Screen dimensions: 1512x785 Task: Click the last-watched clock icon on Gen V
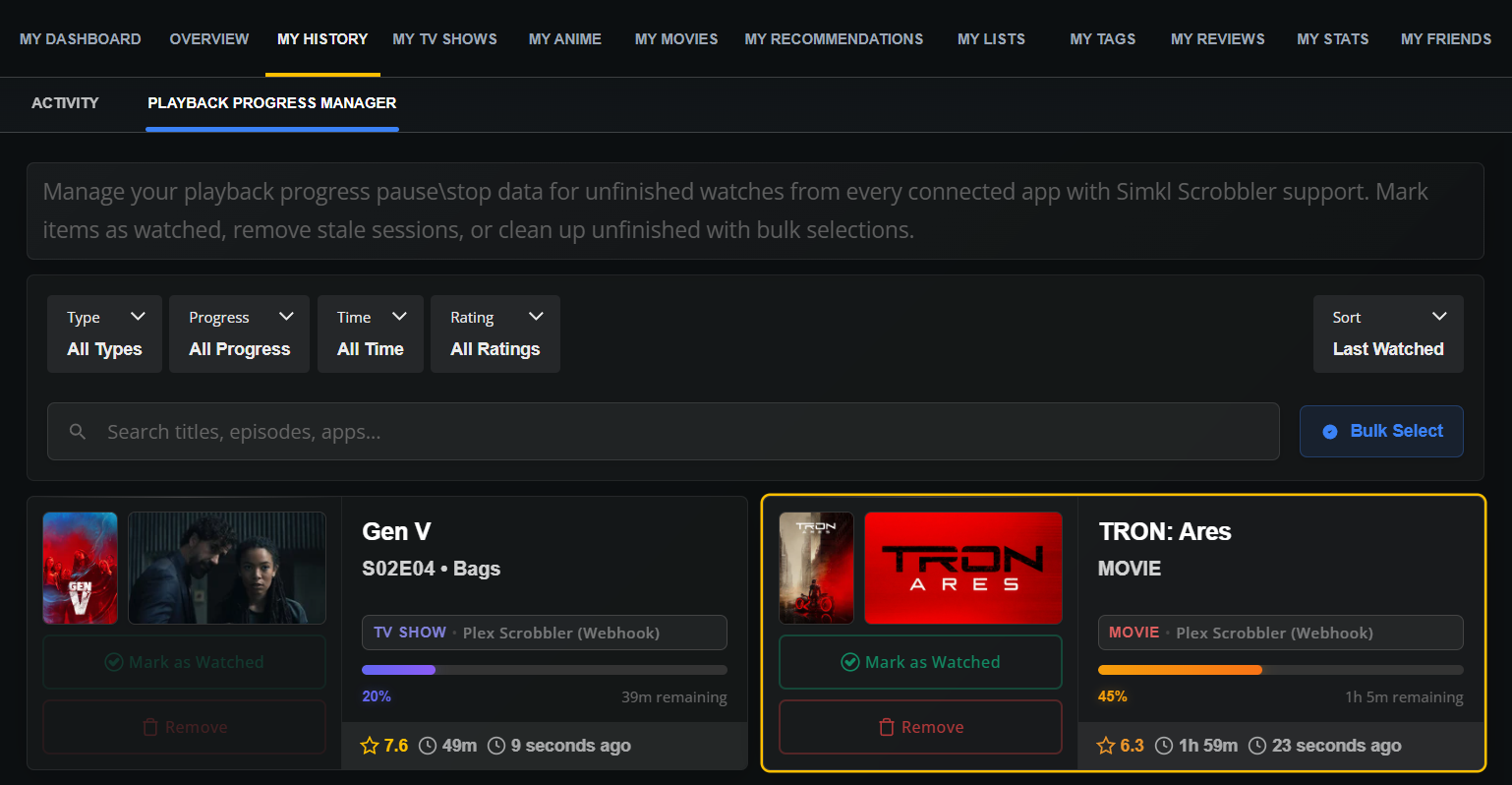496,746
